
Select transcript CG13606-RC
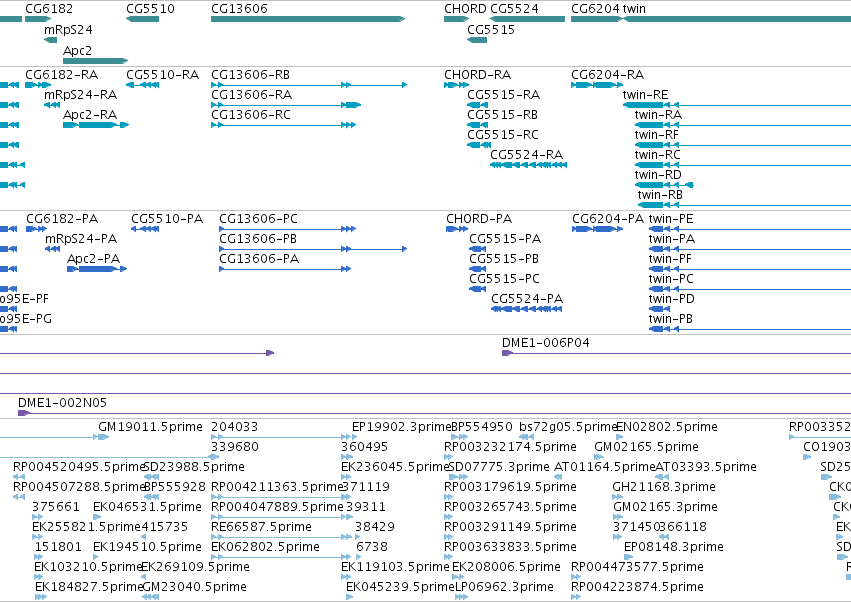[283, 125]
